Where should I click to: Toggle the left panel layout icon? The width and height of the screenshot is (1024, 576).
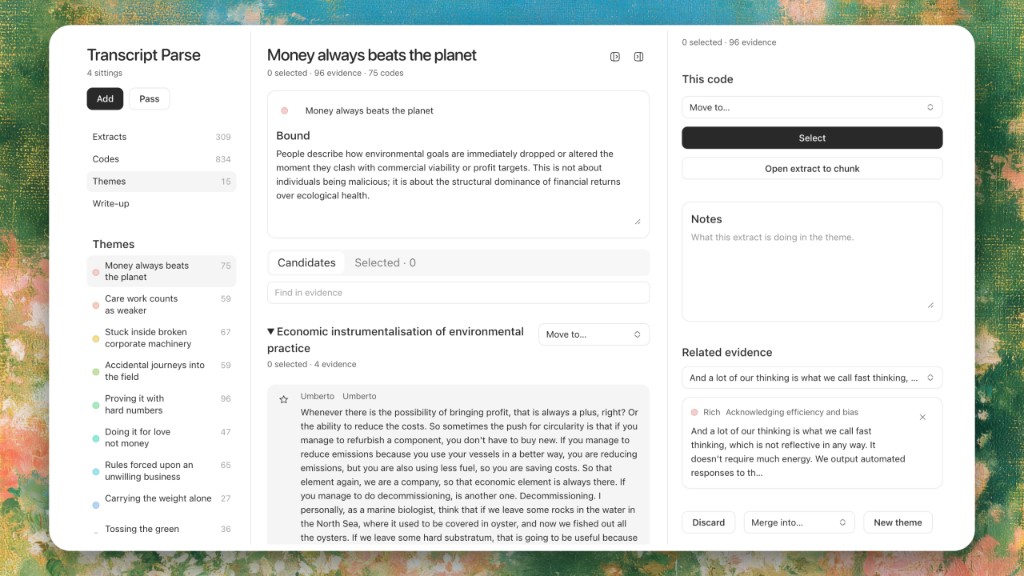pyautogui.click(x=615, y=57)
